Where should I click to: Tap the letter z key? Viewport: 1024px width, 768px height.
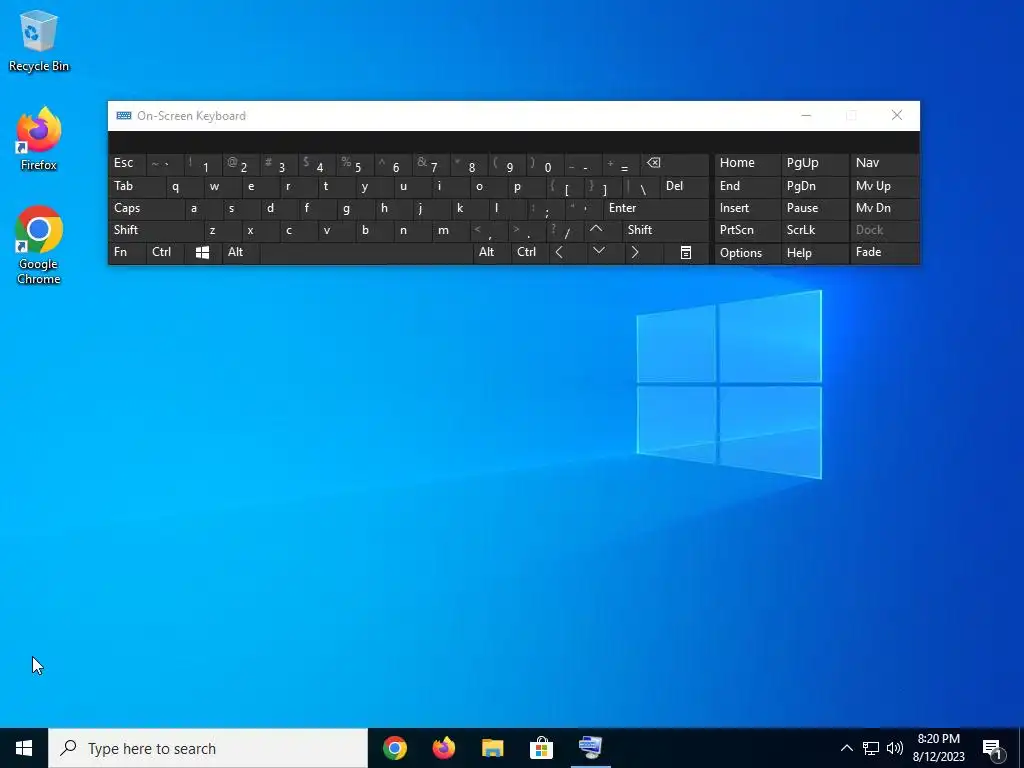pos(222,230)
